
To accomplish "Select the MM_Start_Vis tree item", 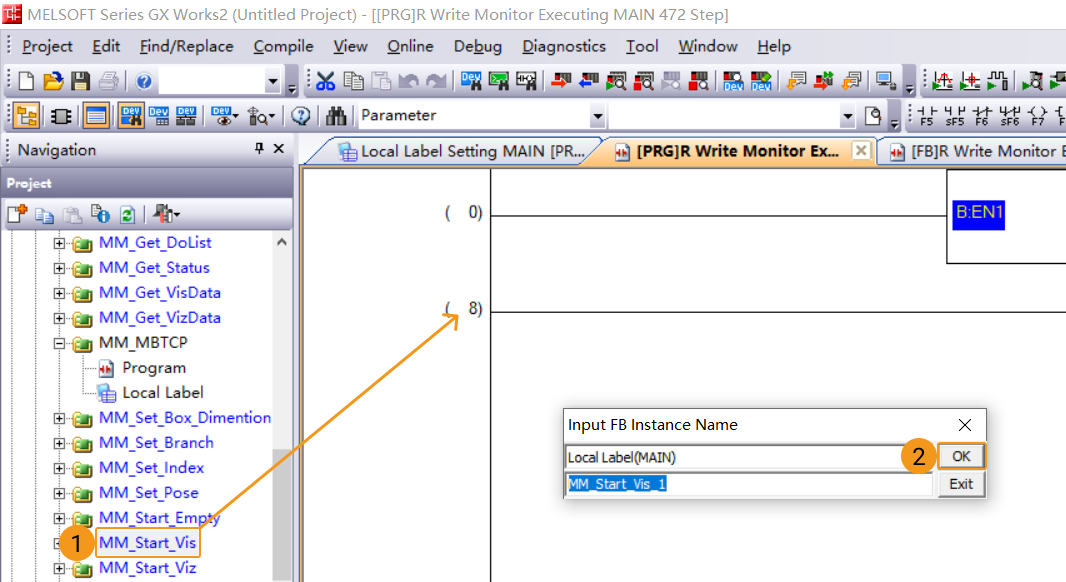I will (x=148, y=543).
